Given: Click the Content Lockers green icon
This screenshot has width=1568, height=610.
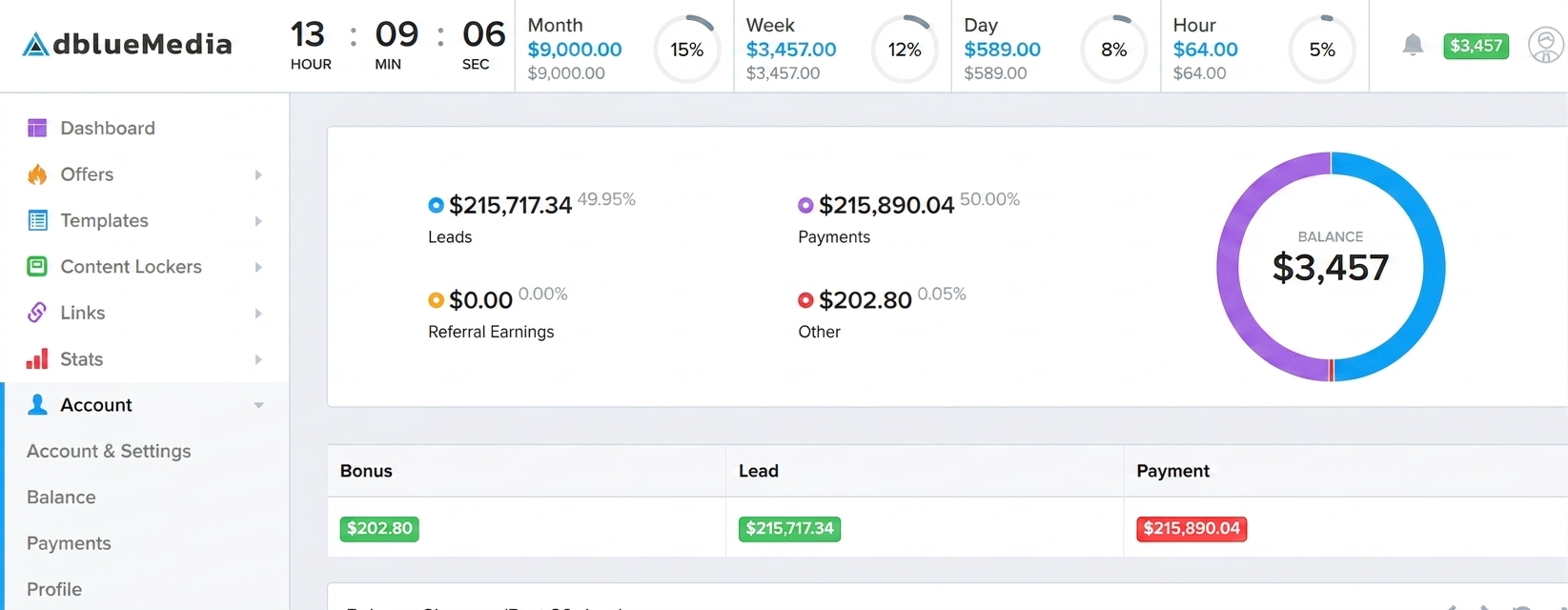Looking at the screenshot, I should pos(37,267).
